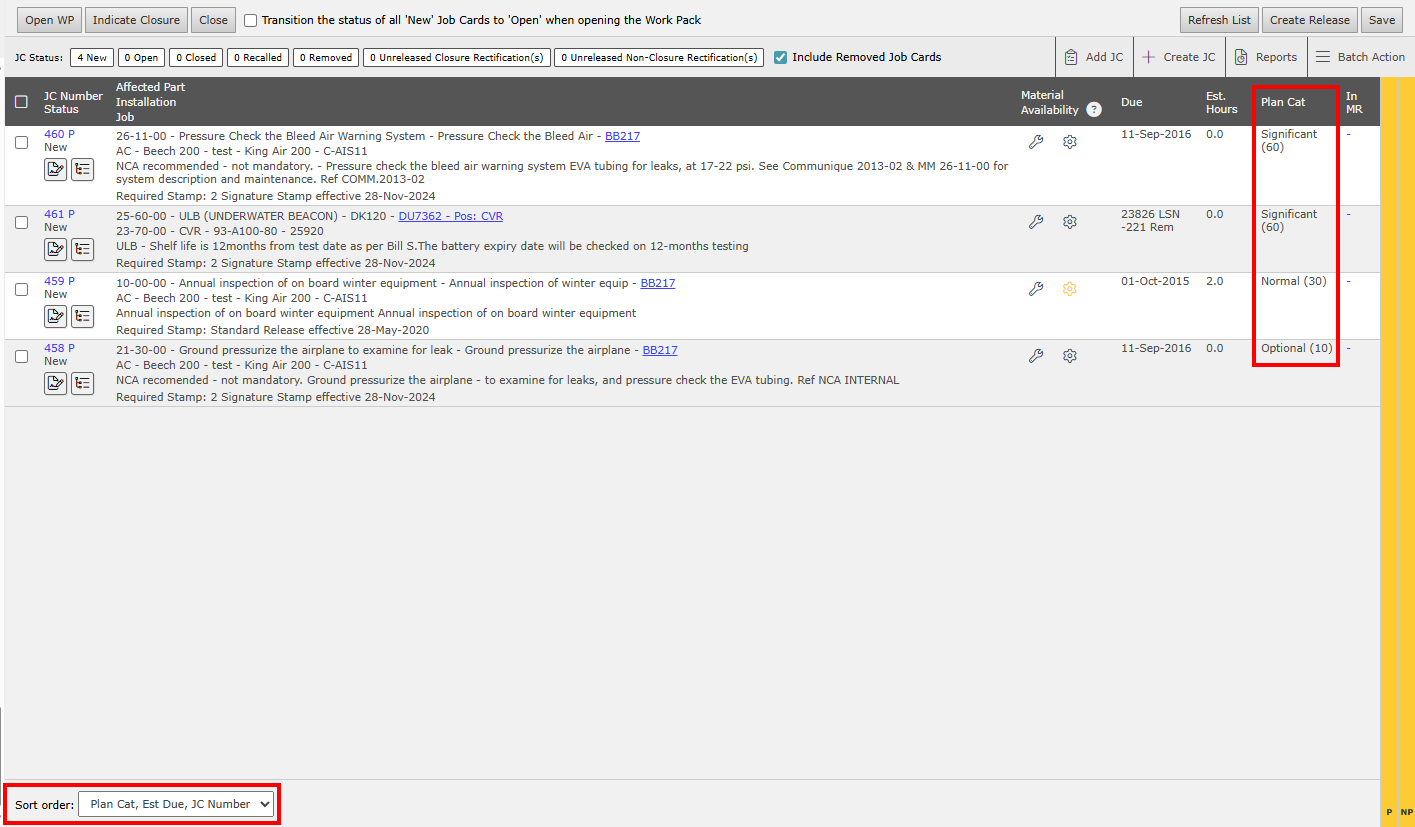Open the Sort order dropdown

point(176,804)
